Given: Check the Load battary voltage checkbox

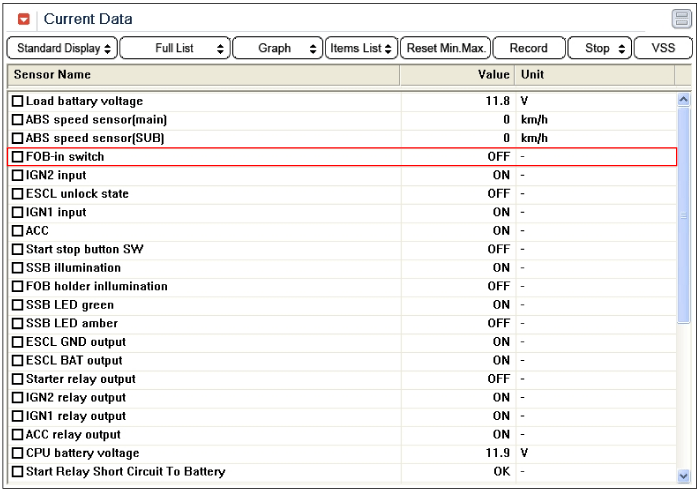Looking at the screenshot, I should point(17,101).
